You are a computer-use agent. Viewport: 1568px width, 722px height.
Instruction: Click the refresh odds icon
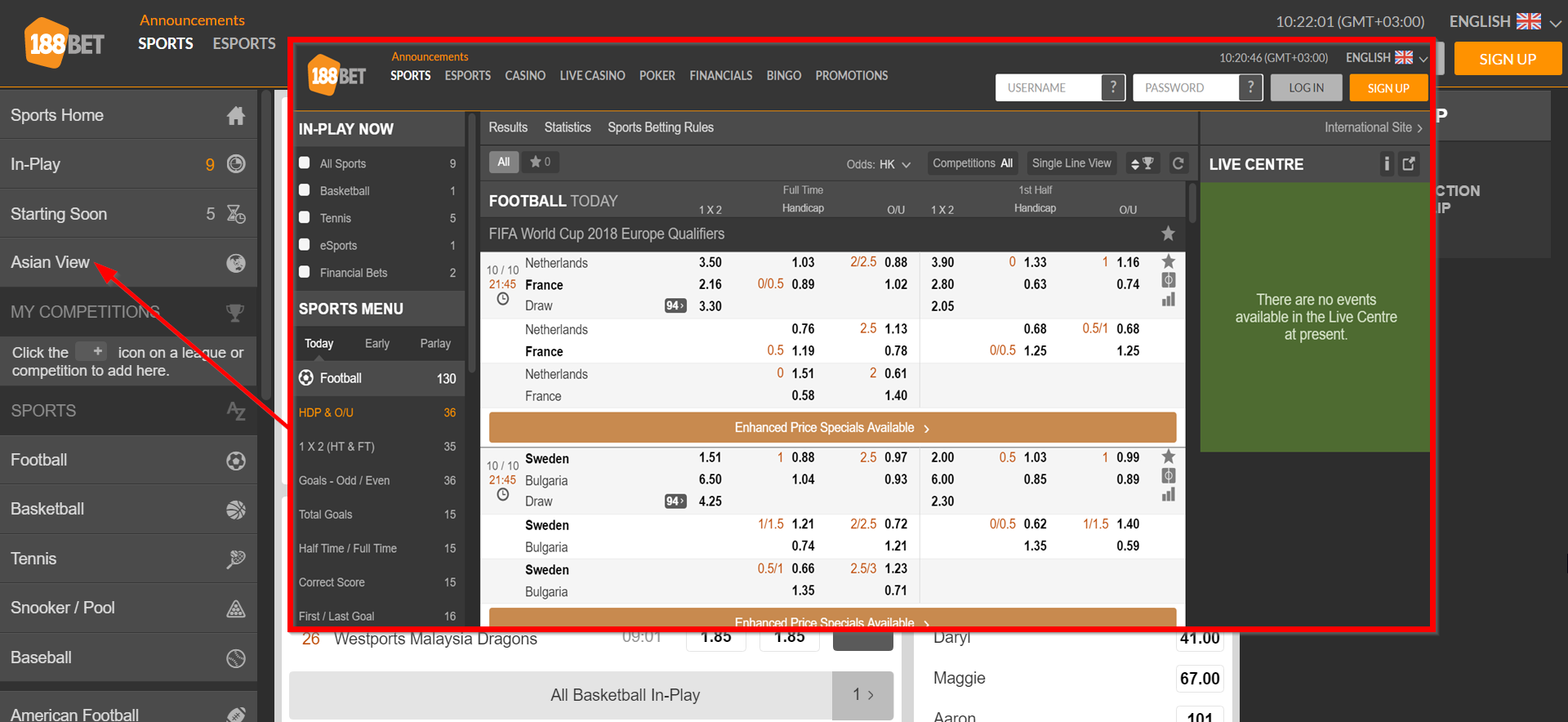click(1178, 163)
